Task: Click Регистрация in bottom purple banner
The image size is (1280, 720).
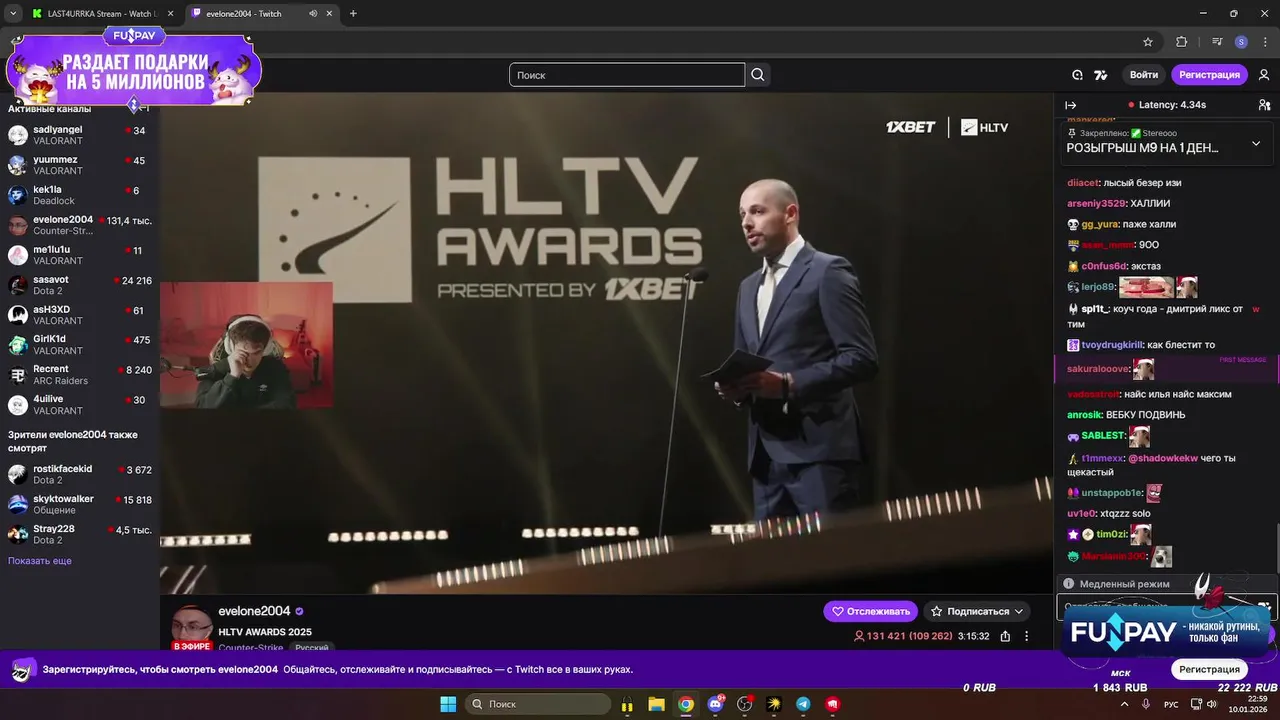Action: point(1209,669)
